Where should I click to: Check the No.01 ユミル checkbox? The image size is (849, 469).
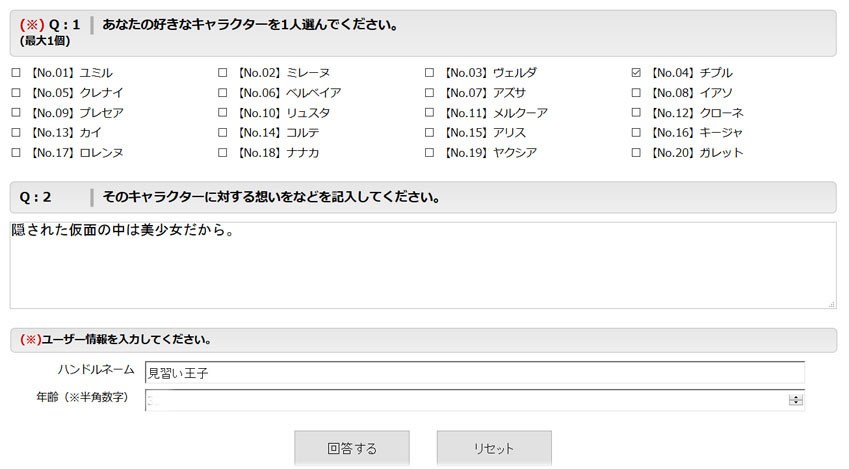click(16, 73)
